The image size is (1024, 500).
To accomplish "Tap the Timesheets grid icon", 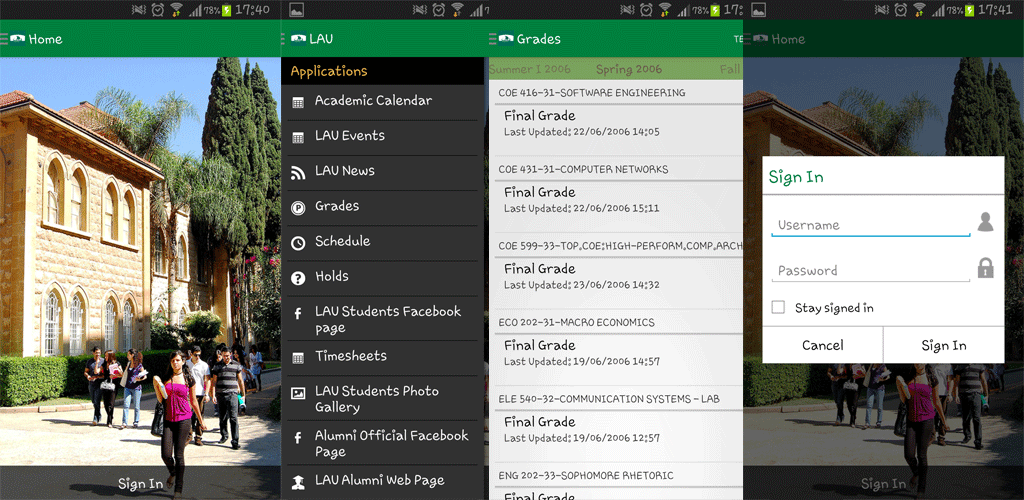I will pyautogui.click(x=298, y=358).
